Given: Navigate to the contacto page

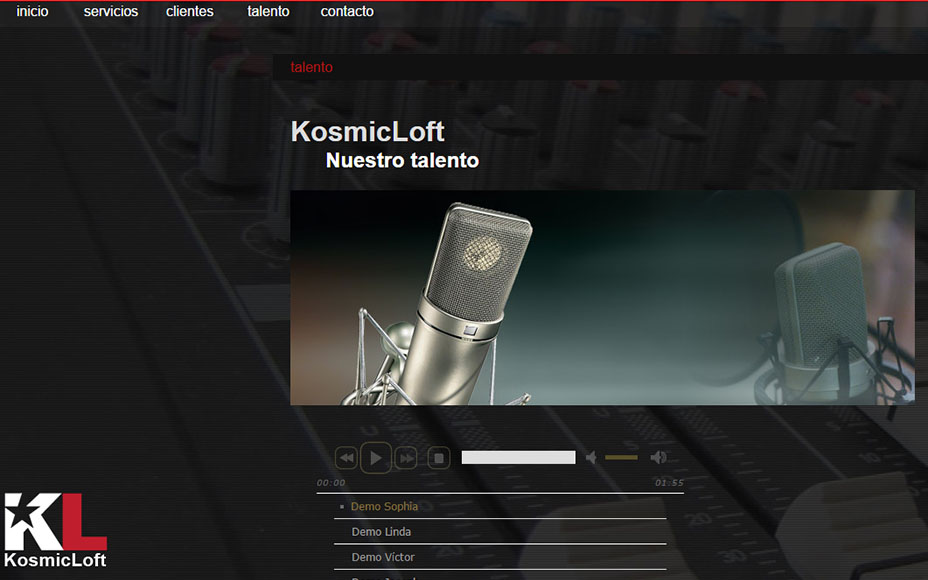Looking at the screenshot, I should point(347,12).
